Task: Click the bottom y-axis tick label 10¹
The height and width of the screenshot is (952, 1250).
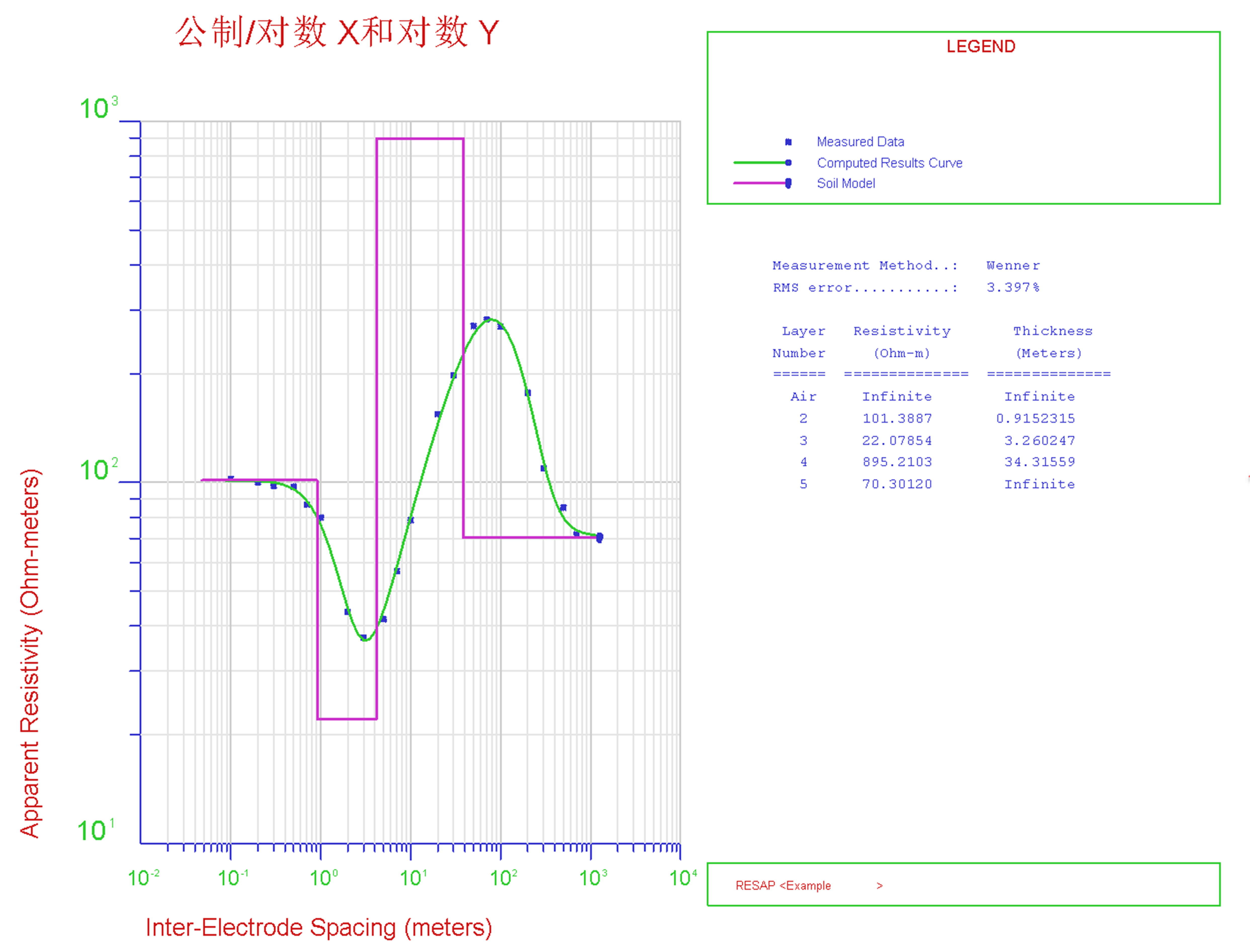Action: [96, 830]
